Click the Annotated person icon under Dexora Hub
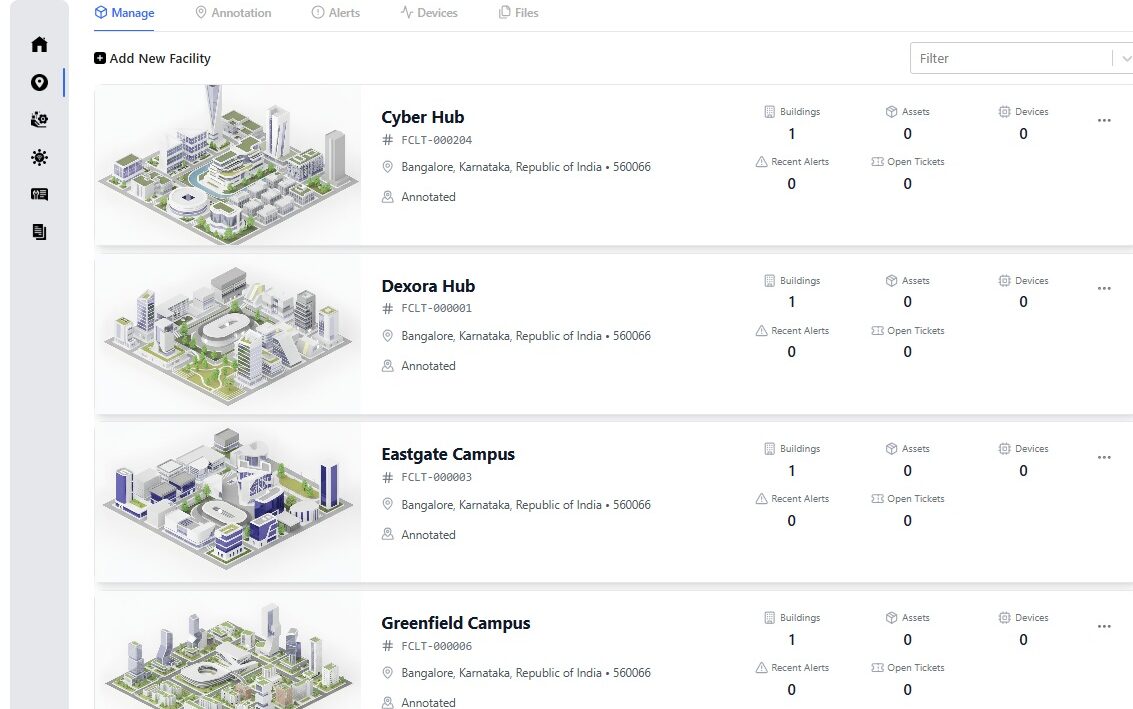Screen dimensions: 1133x709 388,366
